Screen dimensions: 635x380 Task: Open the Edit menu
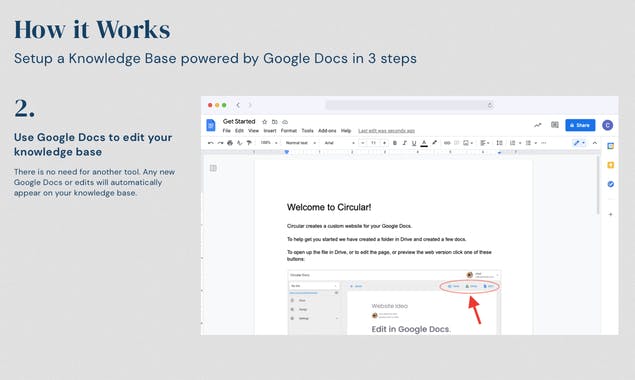point(239,131)
